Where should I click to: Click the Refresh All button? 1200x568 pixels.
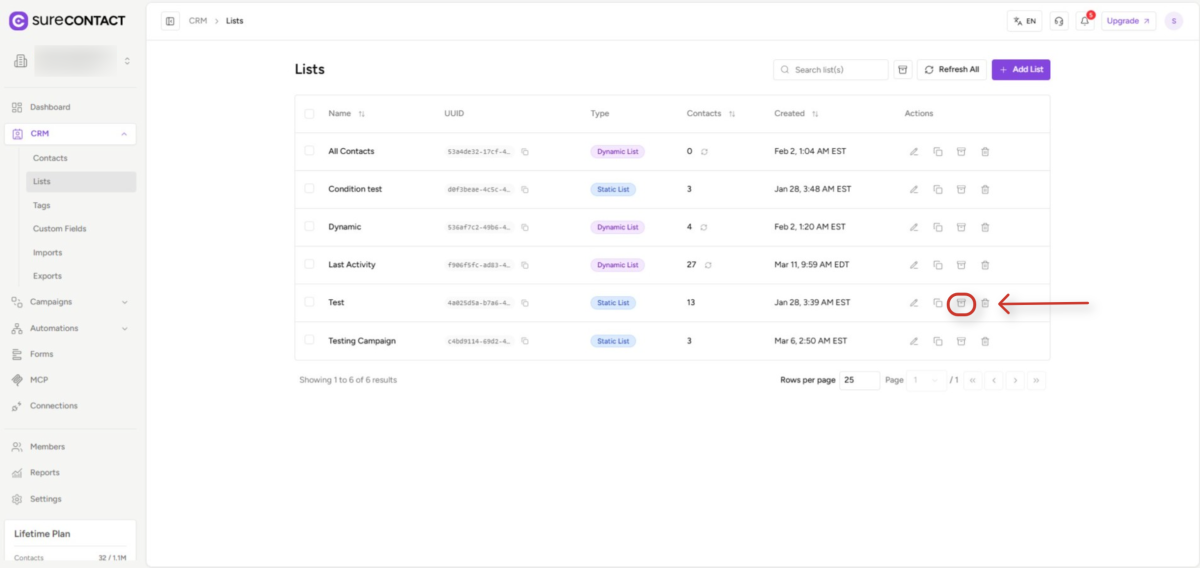click(x=952, y=70)
